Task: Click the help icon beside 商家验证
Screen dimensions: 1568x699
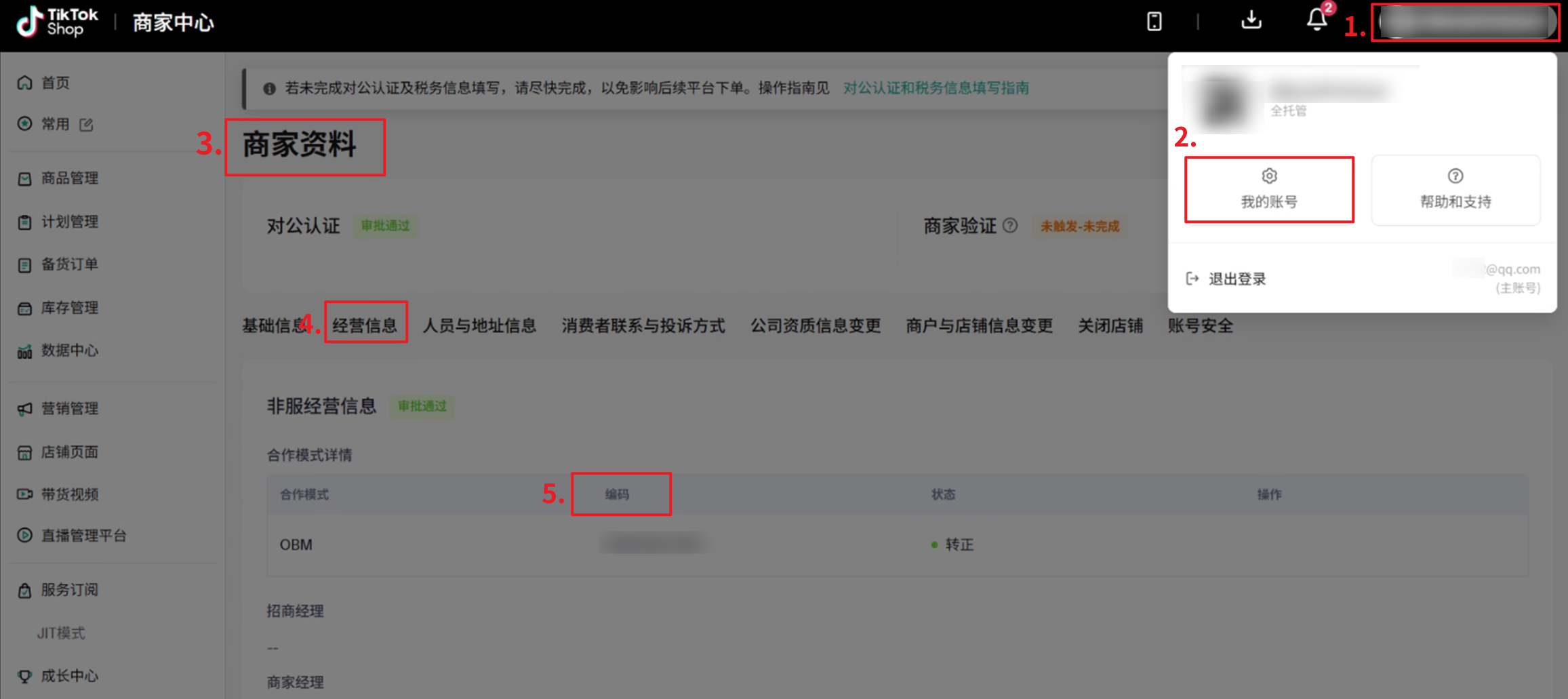Action: (1010, 225)
